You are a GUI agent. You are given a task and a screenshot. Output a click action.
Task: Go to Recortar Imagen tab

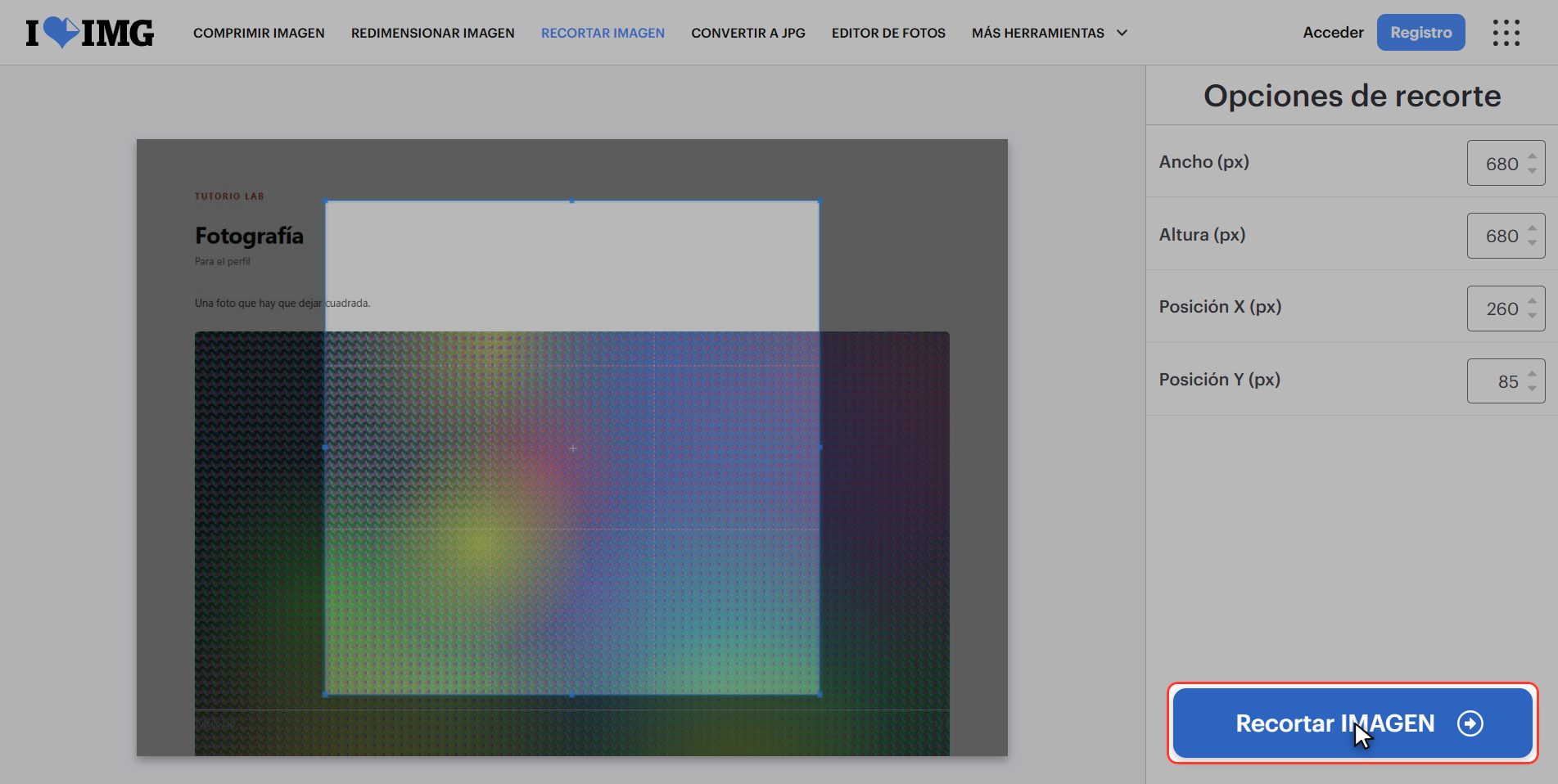(603, 33)
